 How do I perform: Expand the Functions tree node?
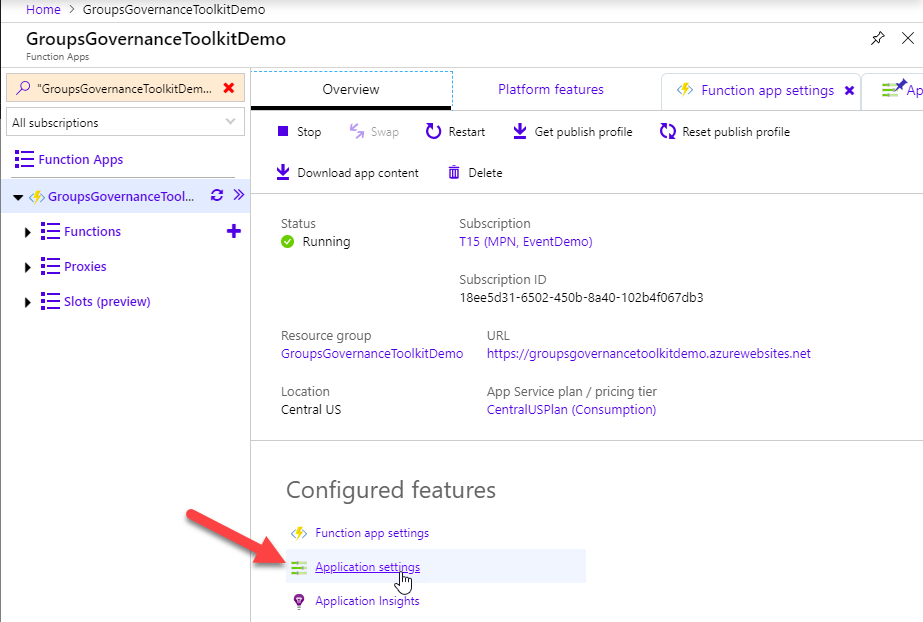[27, 232]
